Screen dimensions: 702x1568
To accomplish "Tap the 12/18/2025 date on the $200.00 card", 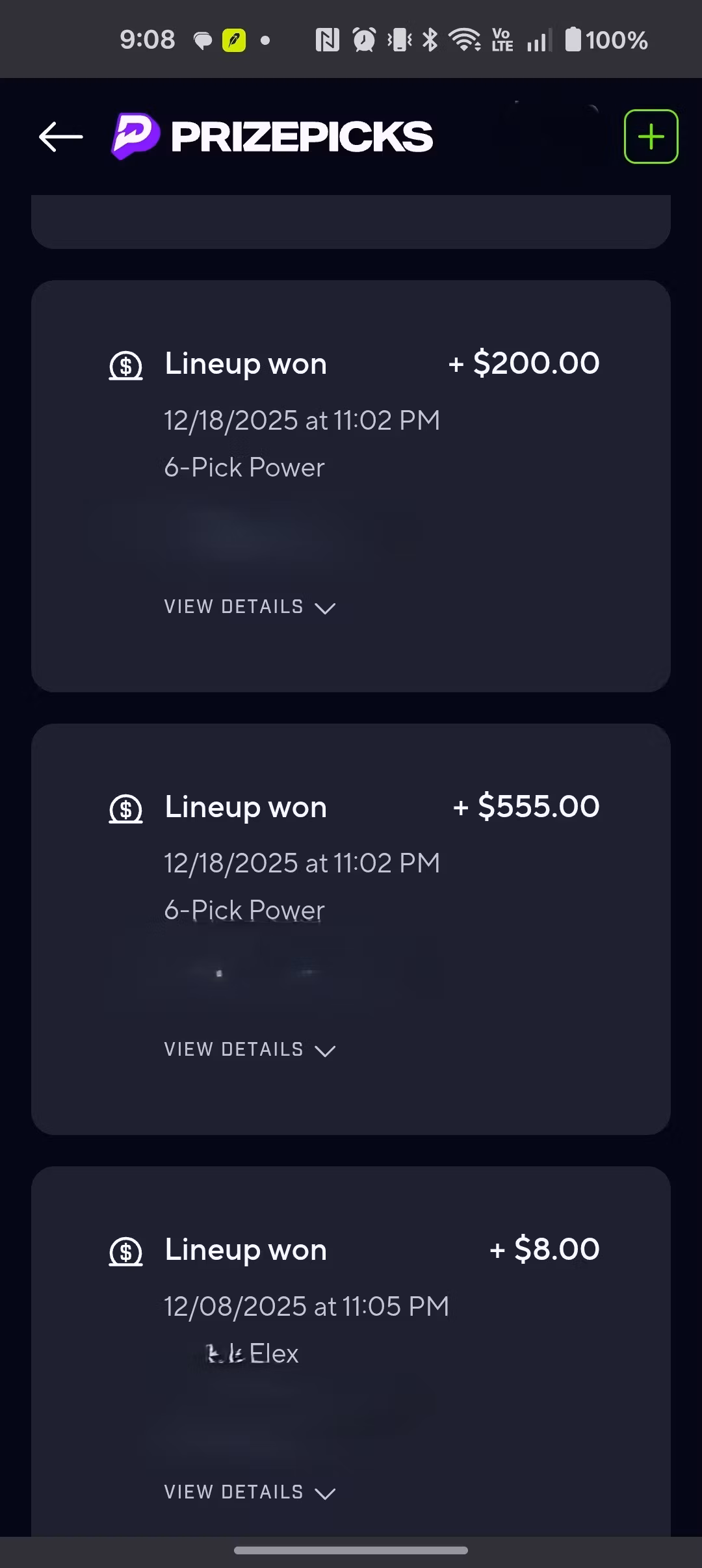I will point(302,421).
